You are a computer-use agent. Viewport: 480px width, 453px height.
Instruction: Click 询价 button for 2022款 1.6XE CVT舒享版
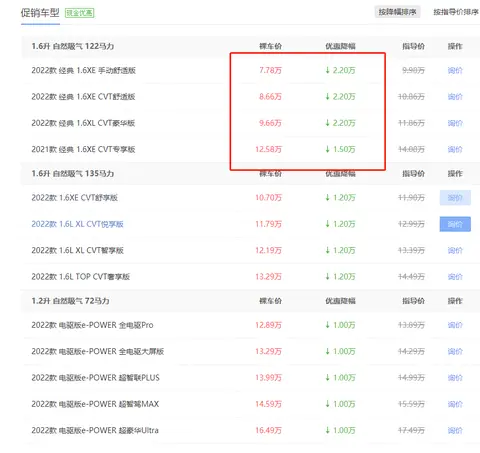pos(455,198)
